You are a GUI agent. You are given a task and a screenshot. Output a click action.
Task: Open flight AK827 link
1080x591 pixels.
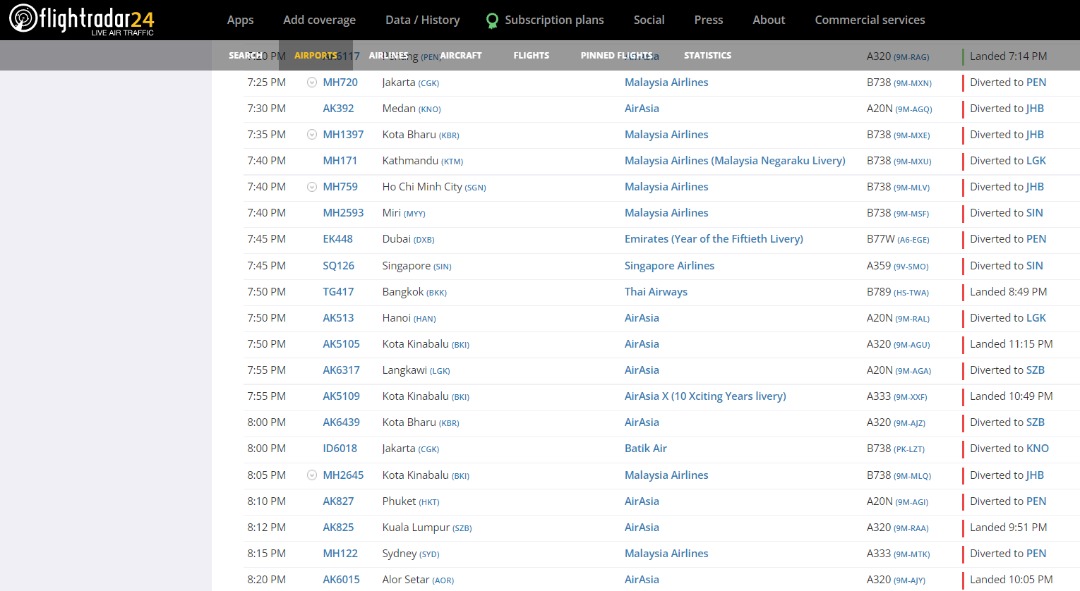(x=338, y=501)
